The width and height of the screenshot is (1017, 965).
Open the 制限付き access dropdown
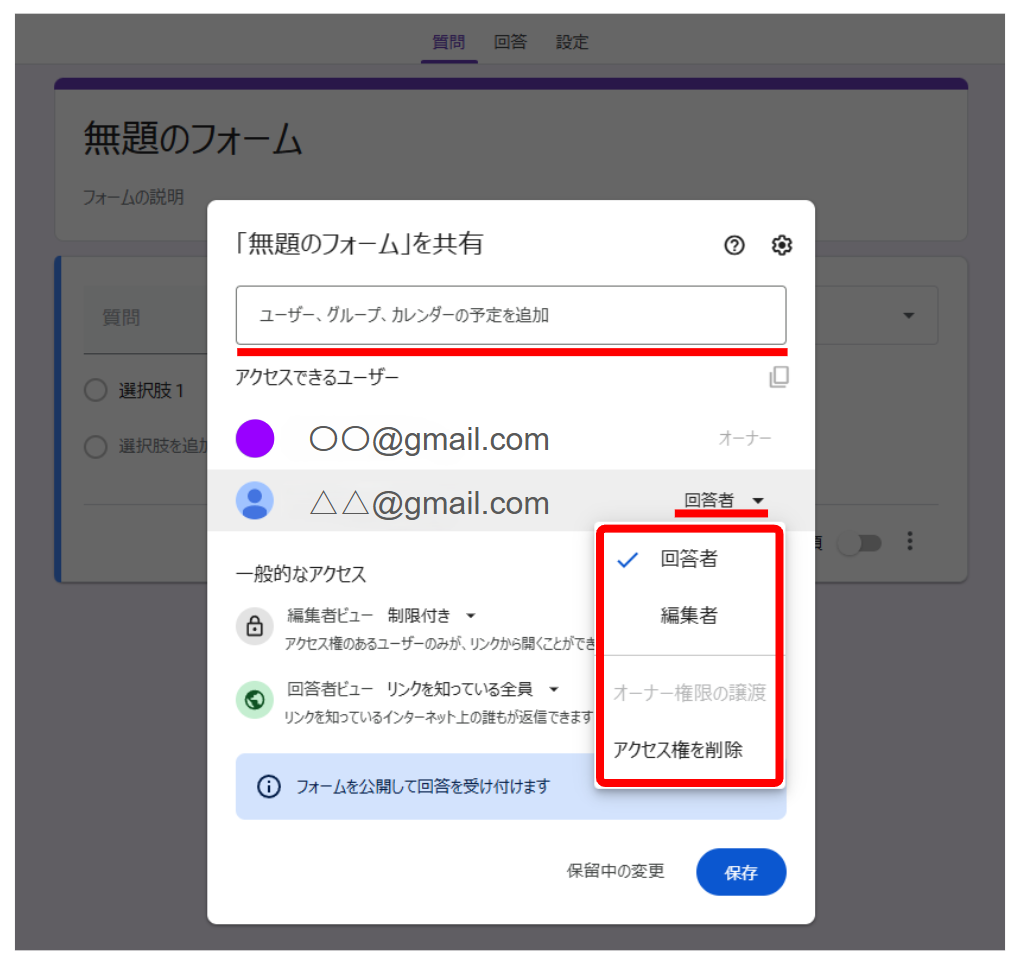click(431, 616)
